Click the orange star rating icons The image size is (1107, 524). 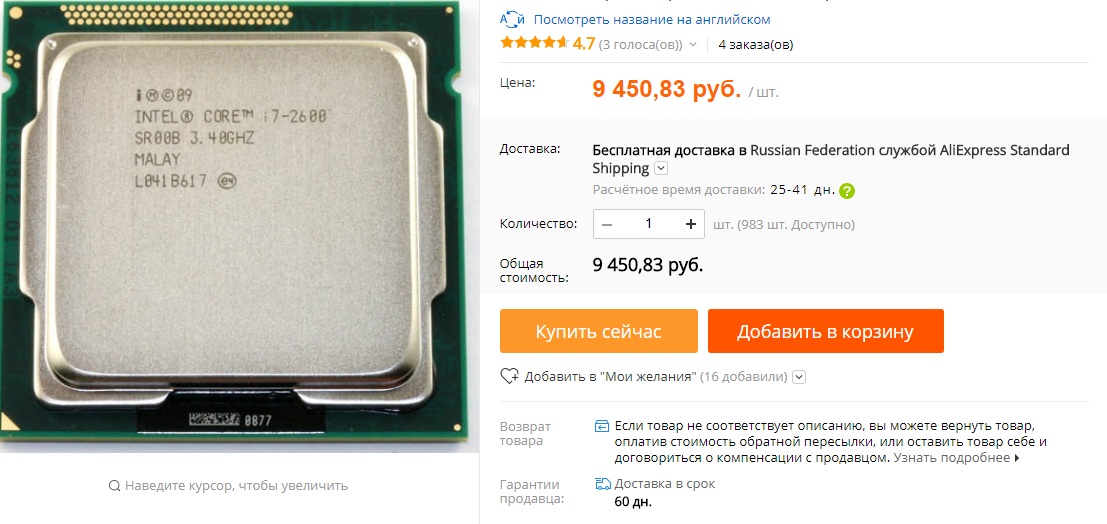coord(534,43)
